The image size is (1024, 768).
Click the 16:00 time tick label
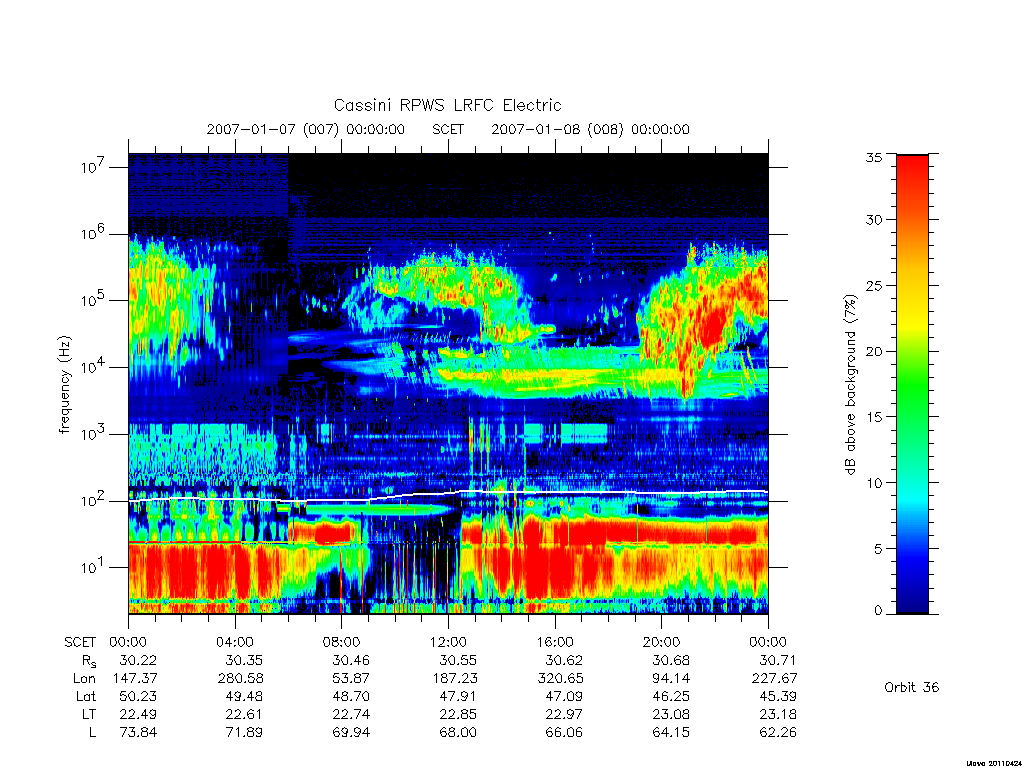click(x=555, y=642)
